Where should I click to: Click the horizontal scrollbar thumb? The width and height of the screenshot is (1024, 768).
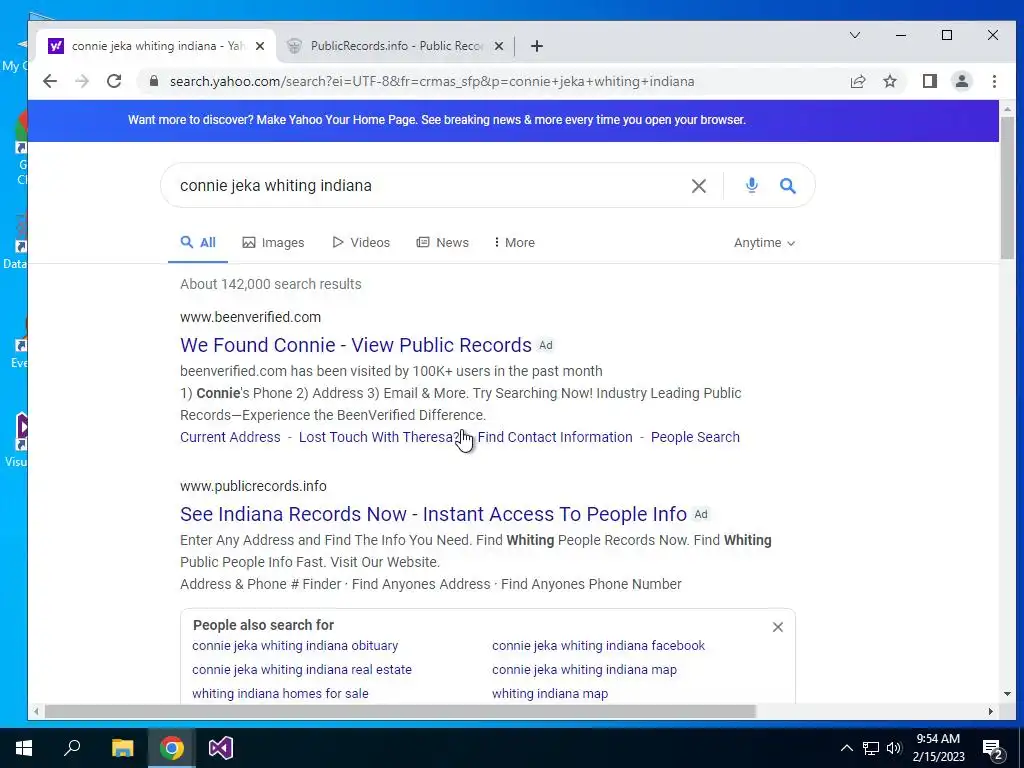point(400,711)
